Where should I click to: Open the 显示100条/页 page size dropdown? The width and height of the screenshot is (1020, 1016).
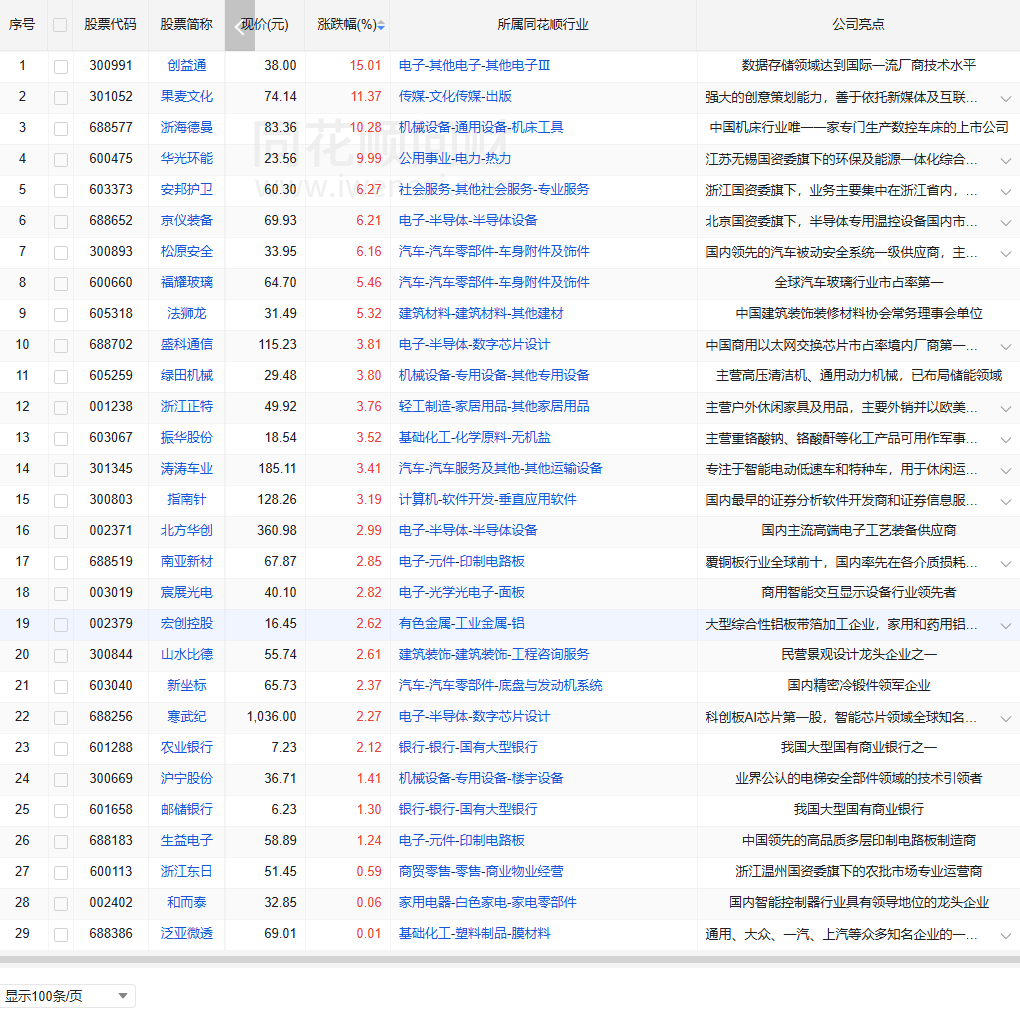point(68,996)
